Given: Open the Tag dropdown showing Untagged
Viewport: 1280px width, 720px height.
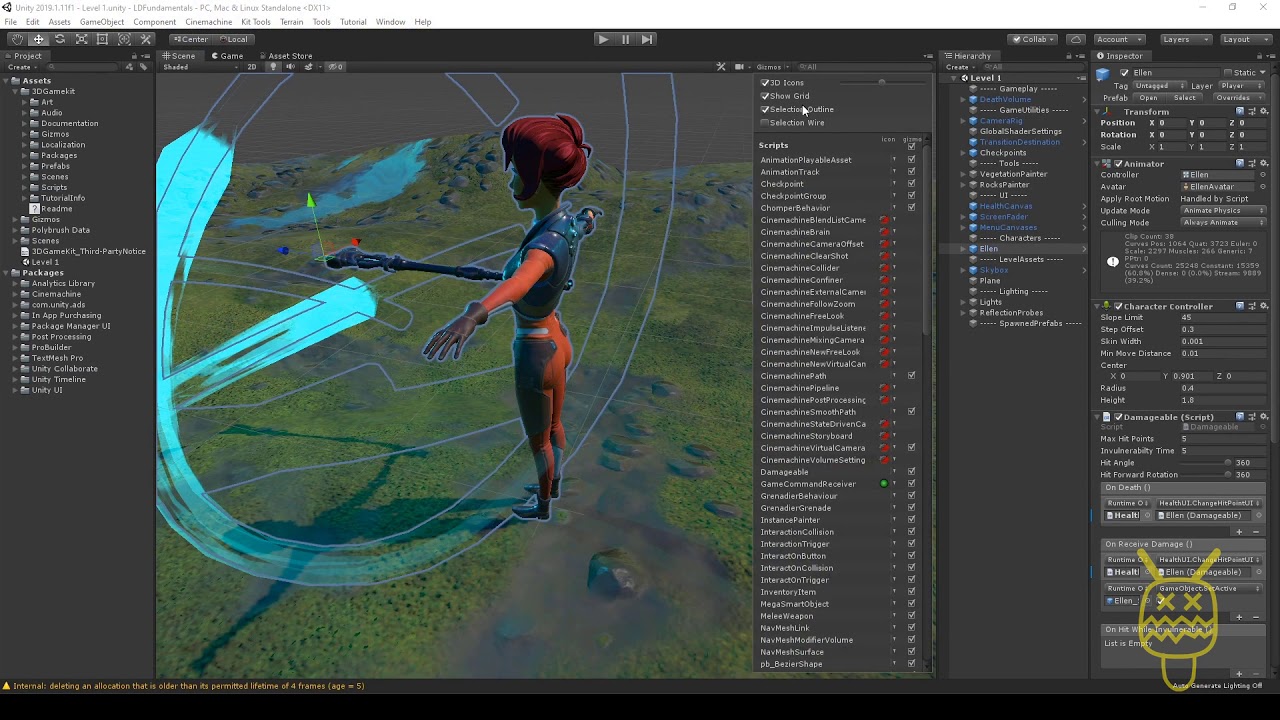Looking at the screenshot, I should click(1161, 86).
